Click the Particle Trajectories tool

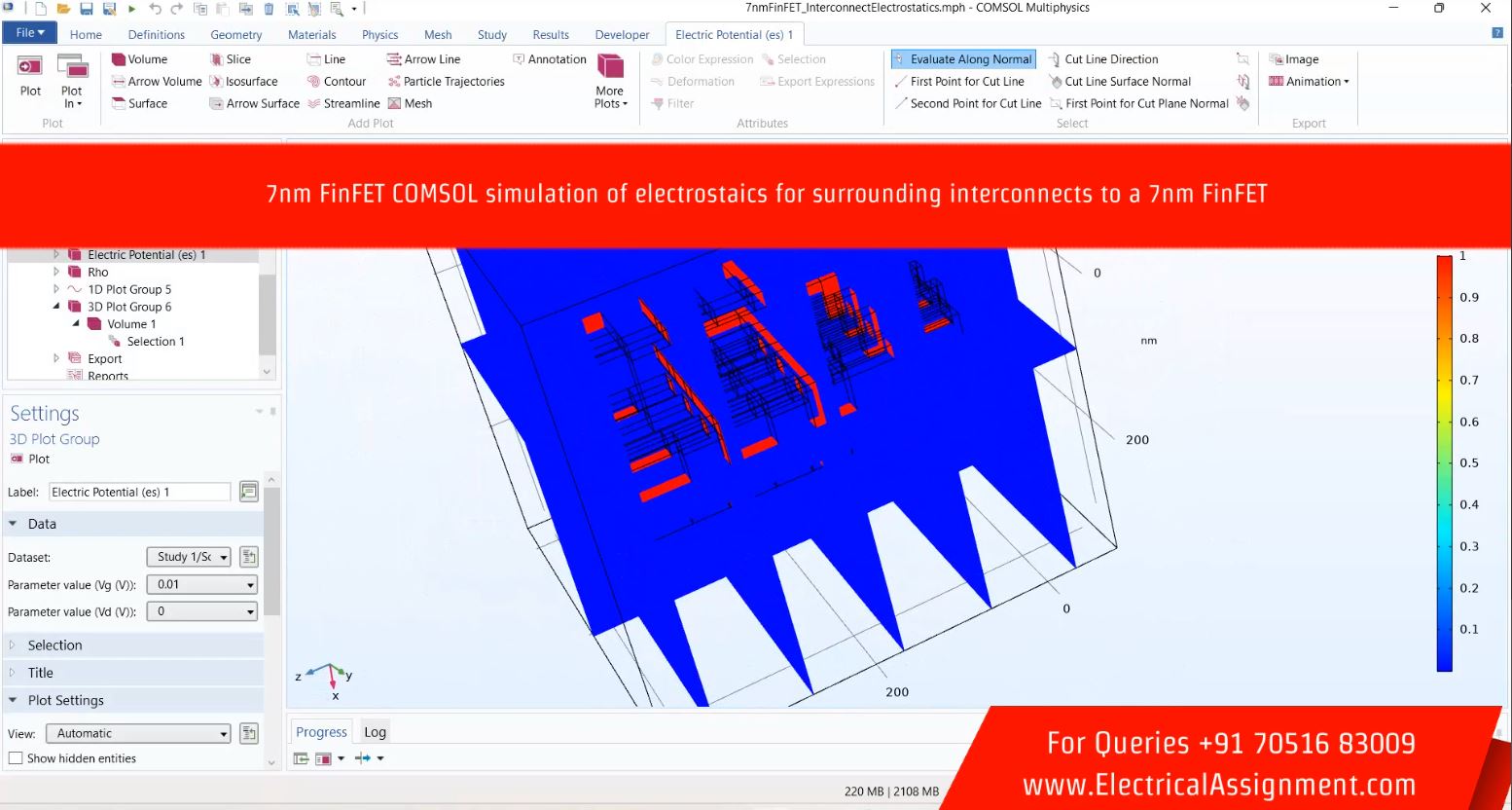pyautogui.click(x=446, y=82)
